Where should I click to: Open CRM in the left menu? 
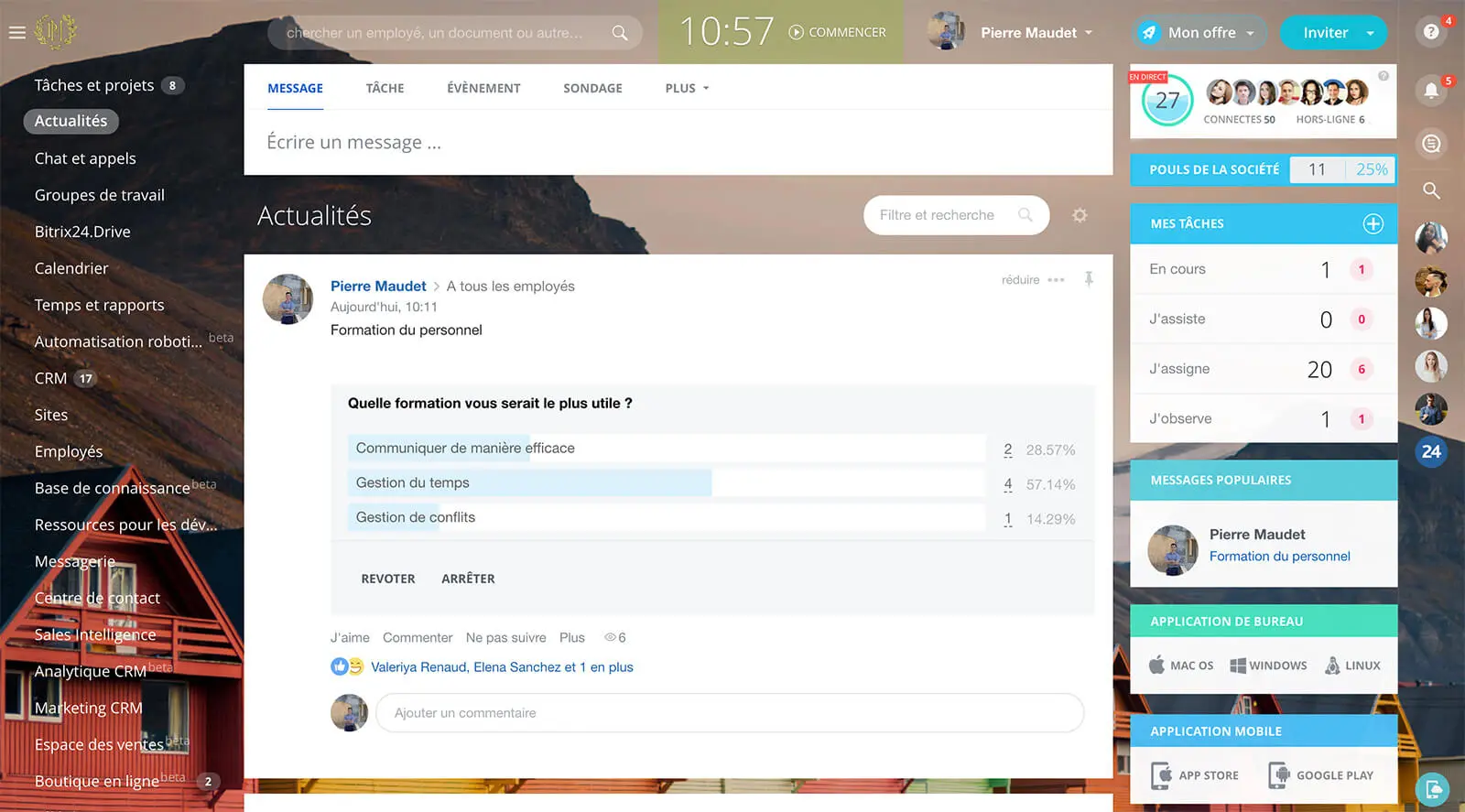[x=50, y=378]
